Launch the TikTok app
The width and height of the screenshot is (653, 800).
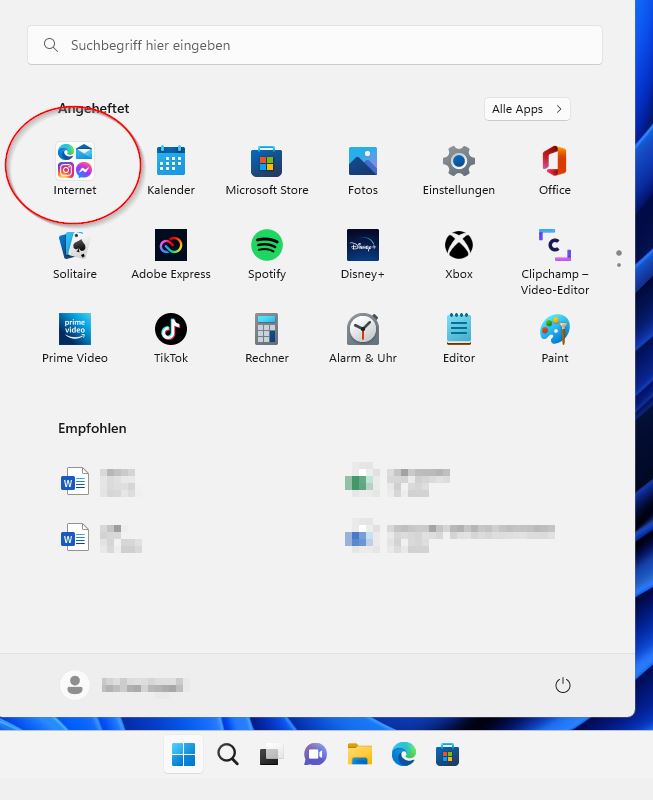(x=171, y=338)
